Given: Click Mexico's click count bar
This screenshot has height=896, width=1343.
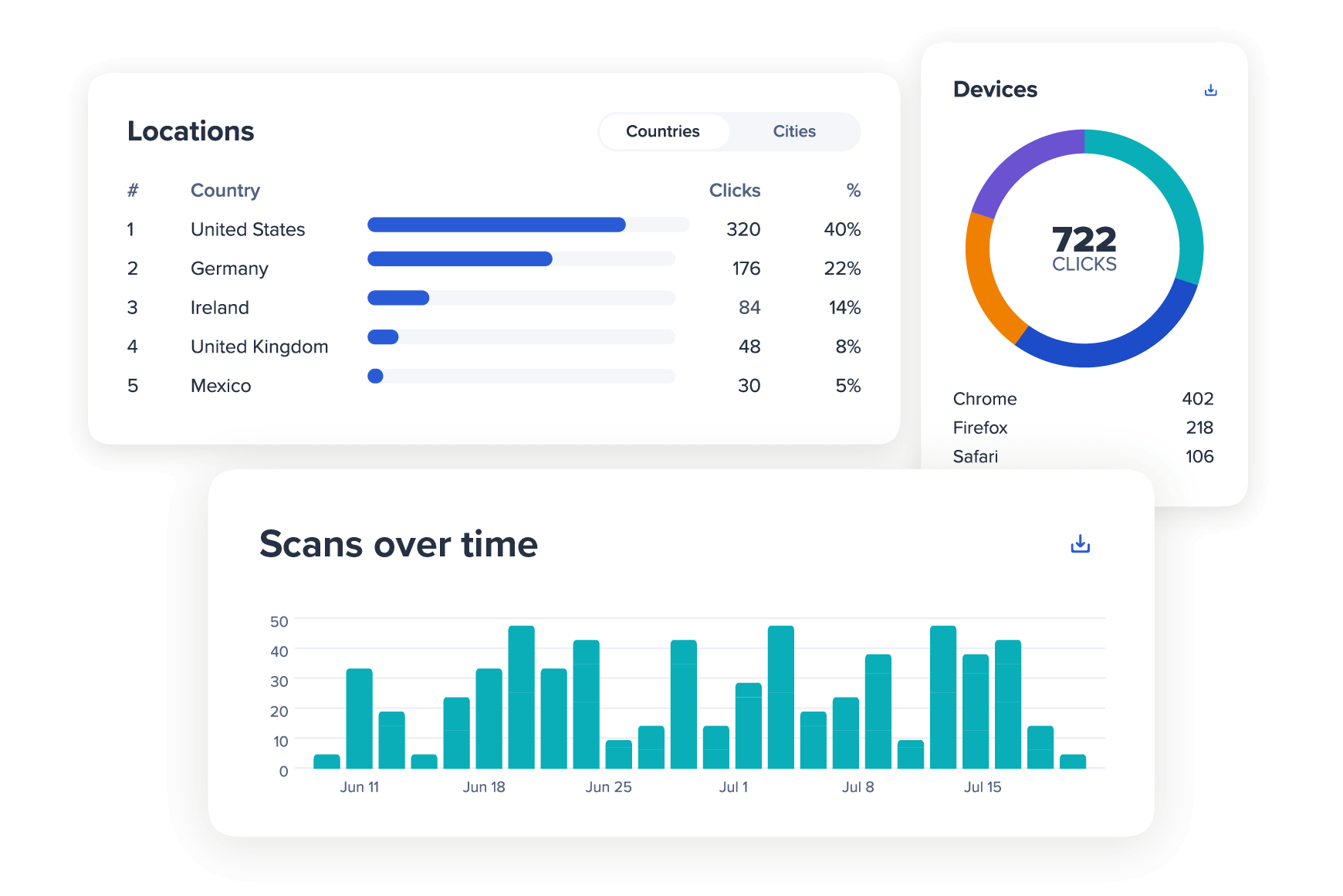Looking at the screenshot, I should [x=375, y=377].
